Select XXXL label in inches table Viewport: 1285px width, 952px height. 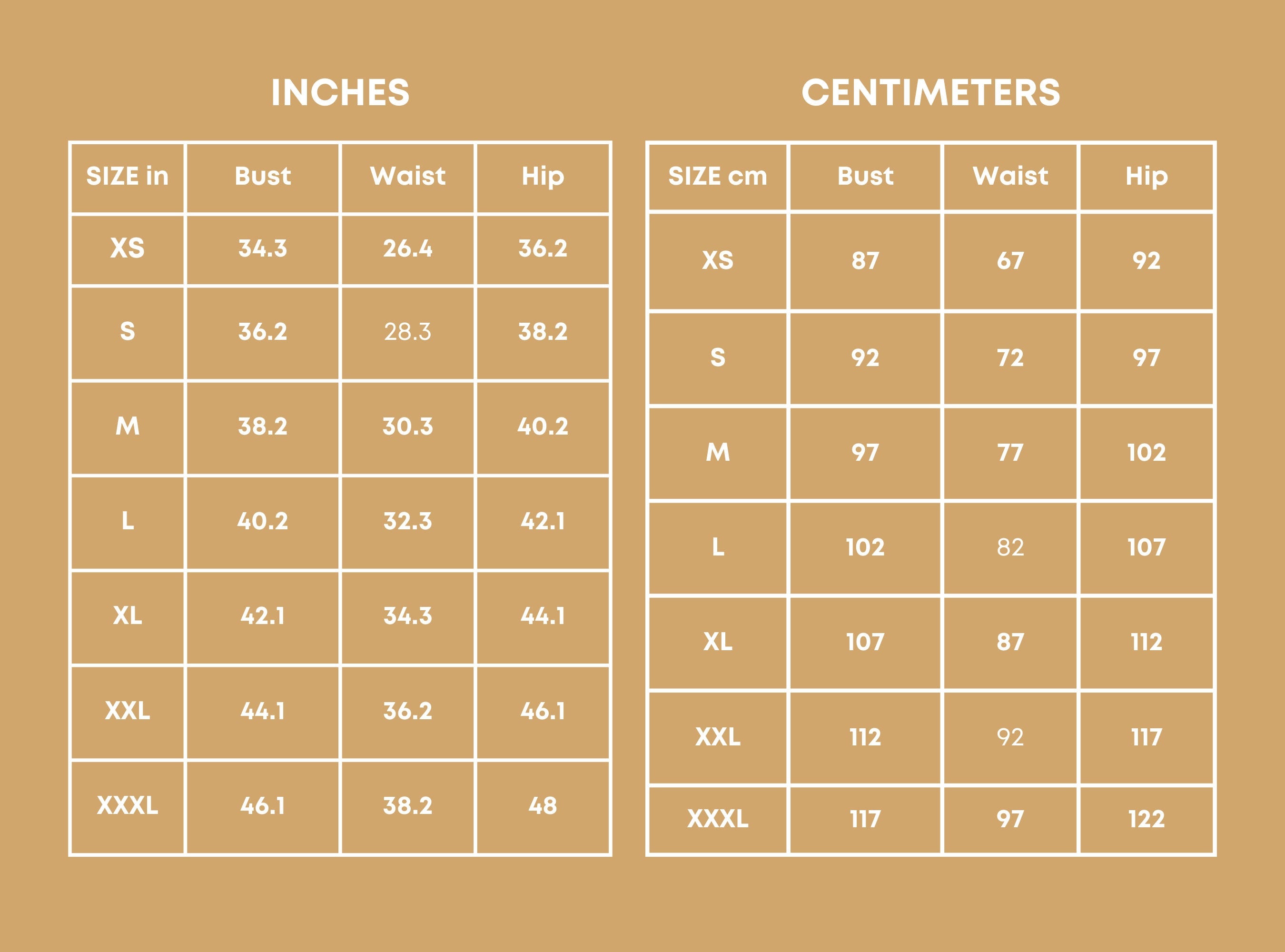[128, 805]
